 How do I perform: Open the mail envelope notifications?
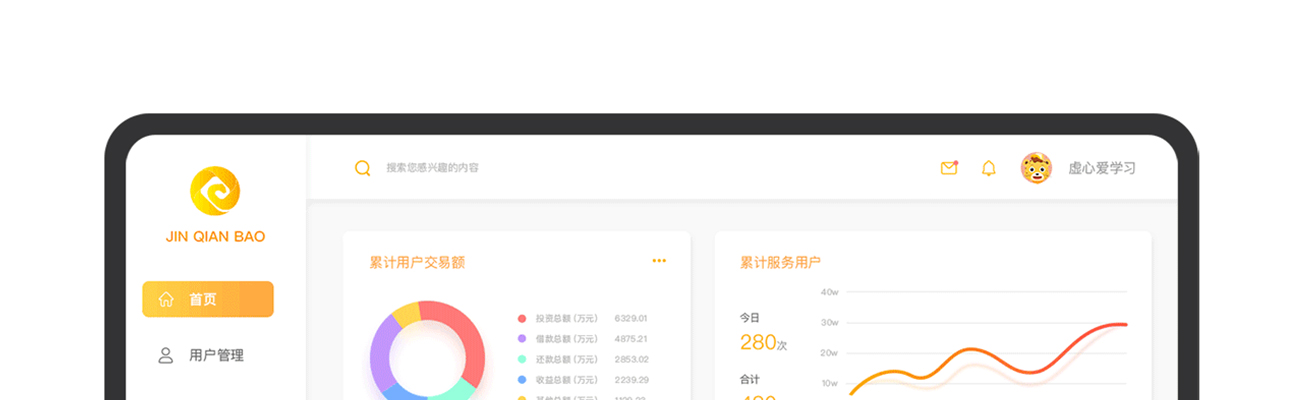coord(949,168)
